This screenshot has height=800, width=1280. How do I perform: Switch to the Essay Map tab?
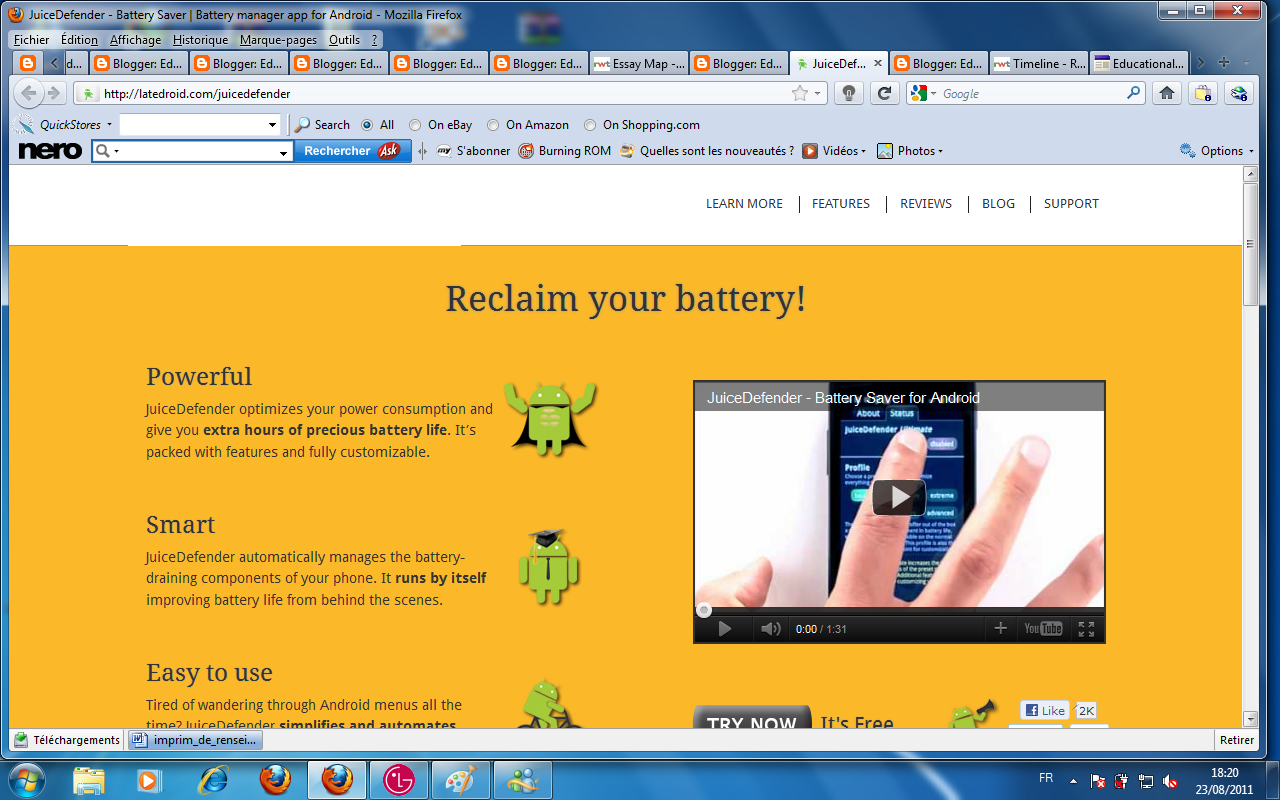(x=639, y=63)
